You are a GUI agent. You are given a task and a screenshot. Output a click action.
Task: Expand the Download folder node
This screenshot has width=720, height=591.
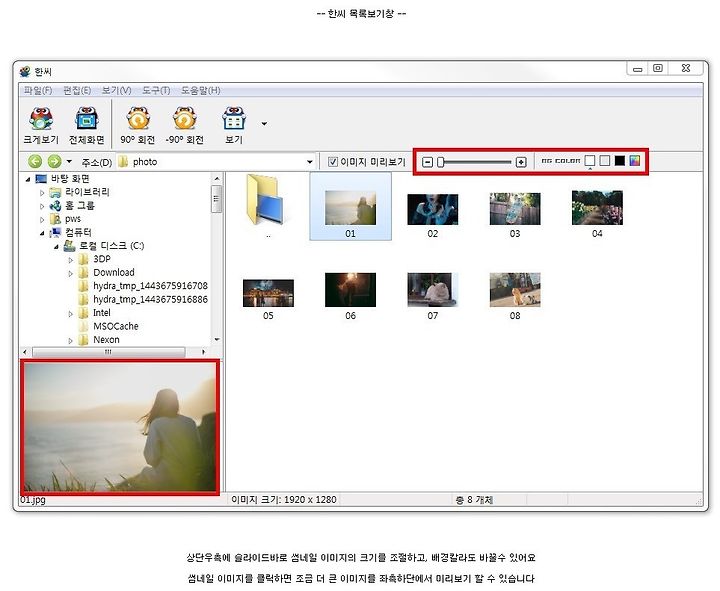(70, 273)
